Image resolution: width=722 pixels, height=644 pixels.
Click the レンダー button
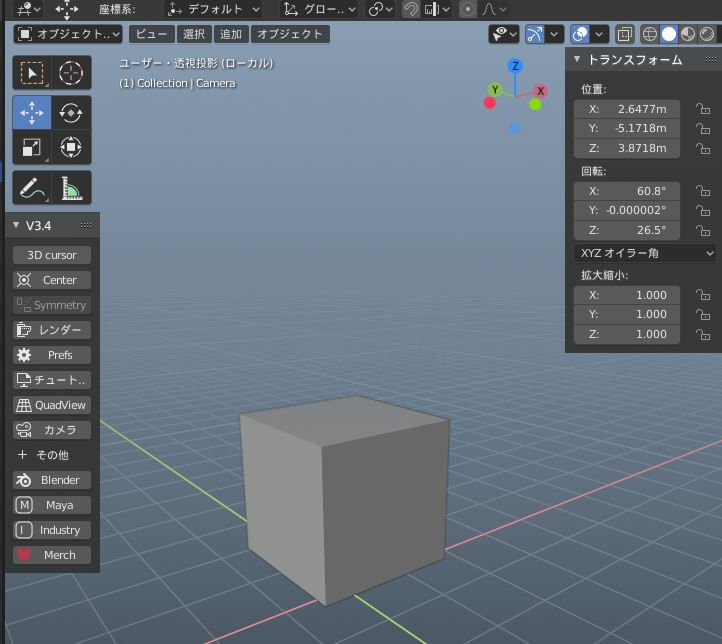[x=52, y=330]
